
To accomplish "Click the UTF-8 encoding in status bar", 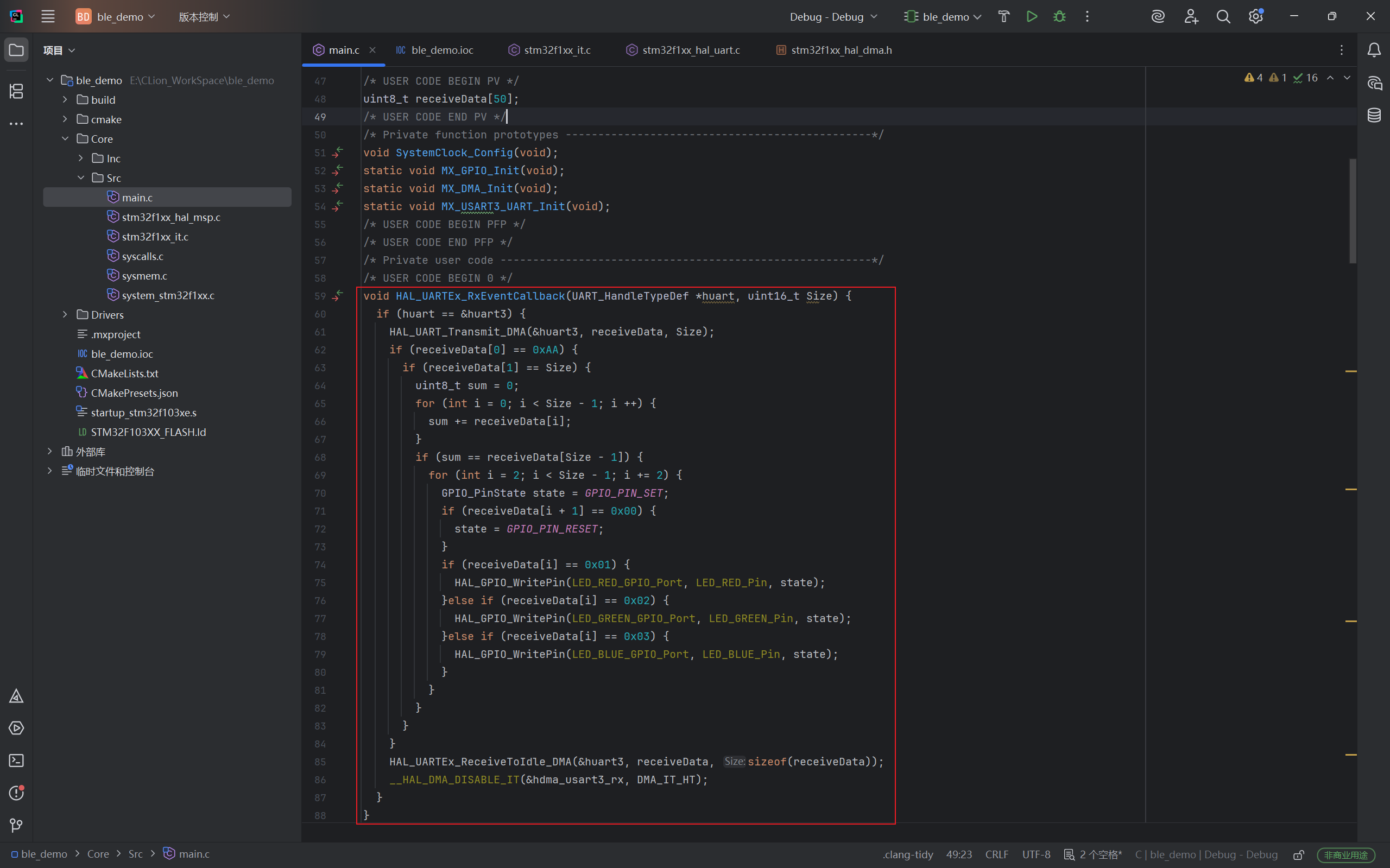I will coord(1036,854).
